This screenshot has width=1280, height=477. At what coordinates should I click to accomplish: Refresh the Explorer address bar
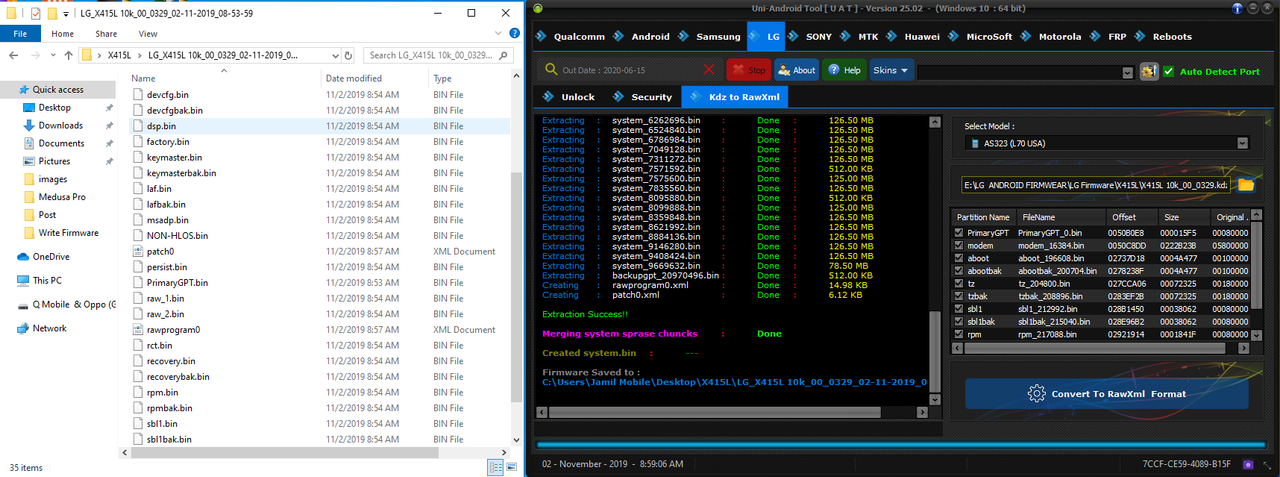pos(348,55)
